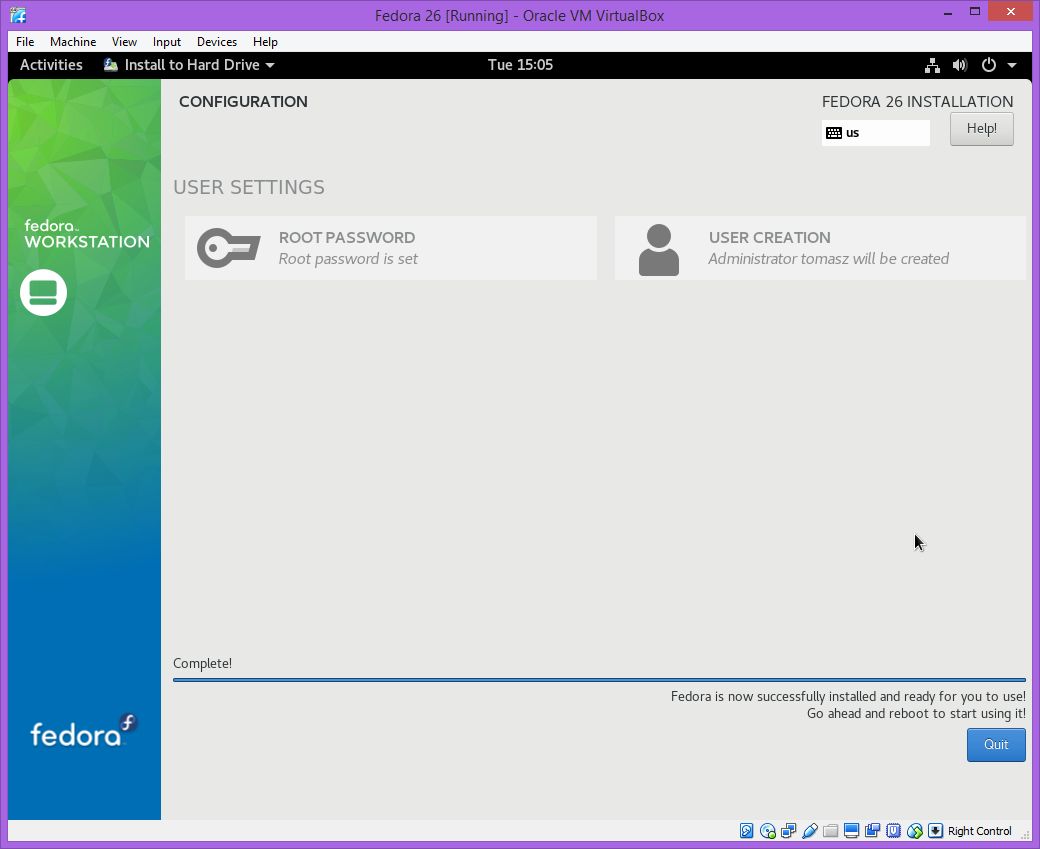1040x849 pixels.
Task: Open the VirtualBox Help menu
Action: [x=265, y=42]
